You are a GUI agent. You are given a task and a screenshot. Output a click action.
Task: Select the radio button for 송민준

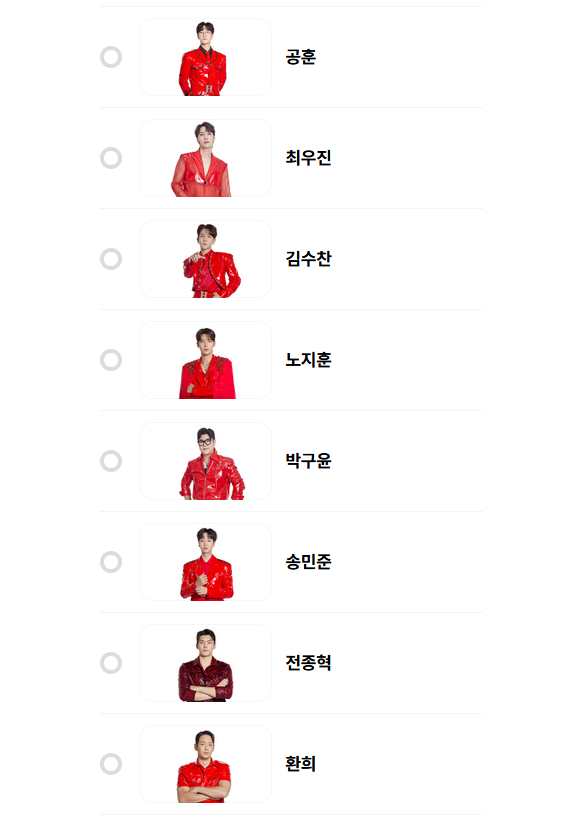tap(110, 562)
